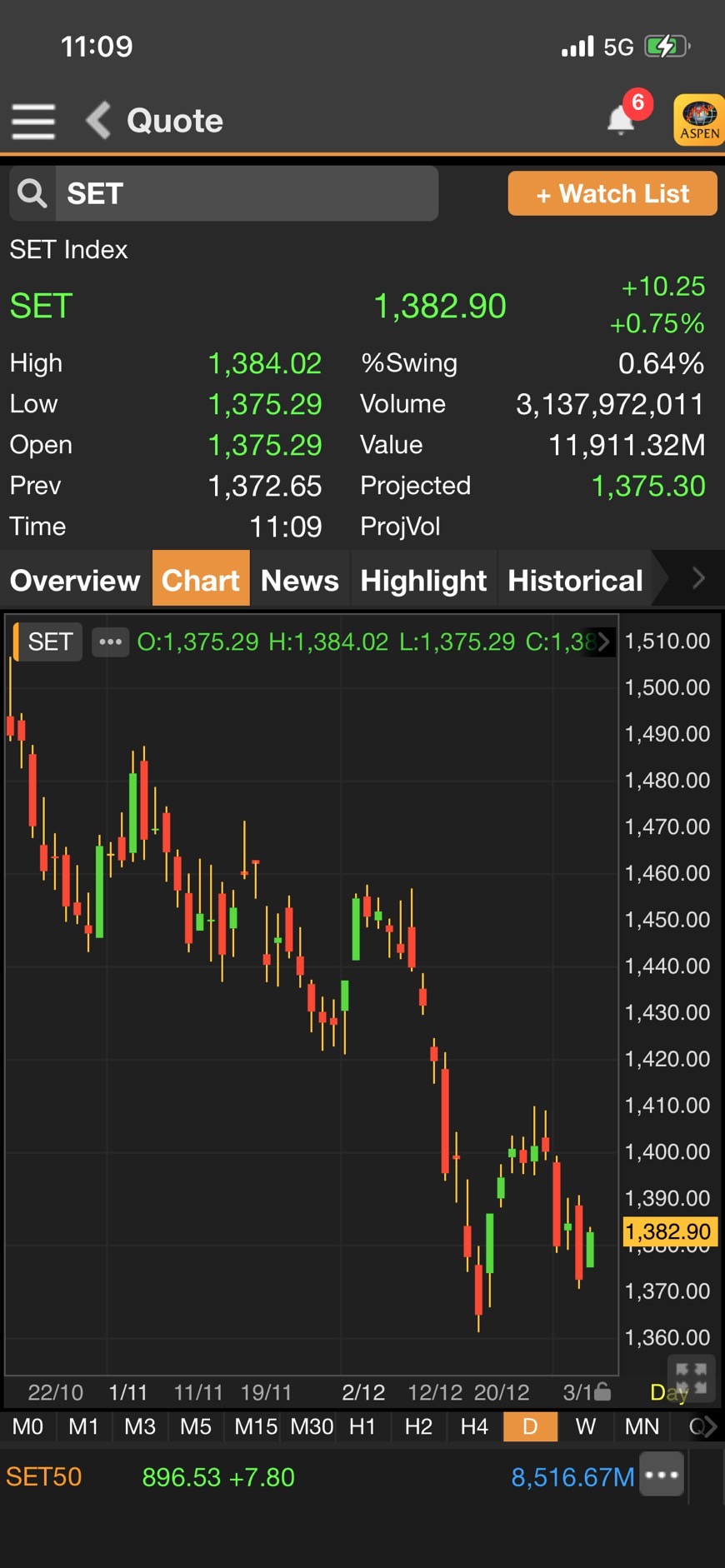Add SET to Watch List
Screen dimensions: 725x1568
tap(612, 193)
